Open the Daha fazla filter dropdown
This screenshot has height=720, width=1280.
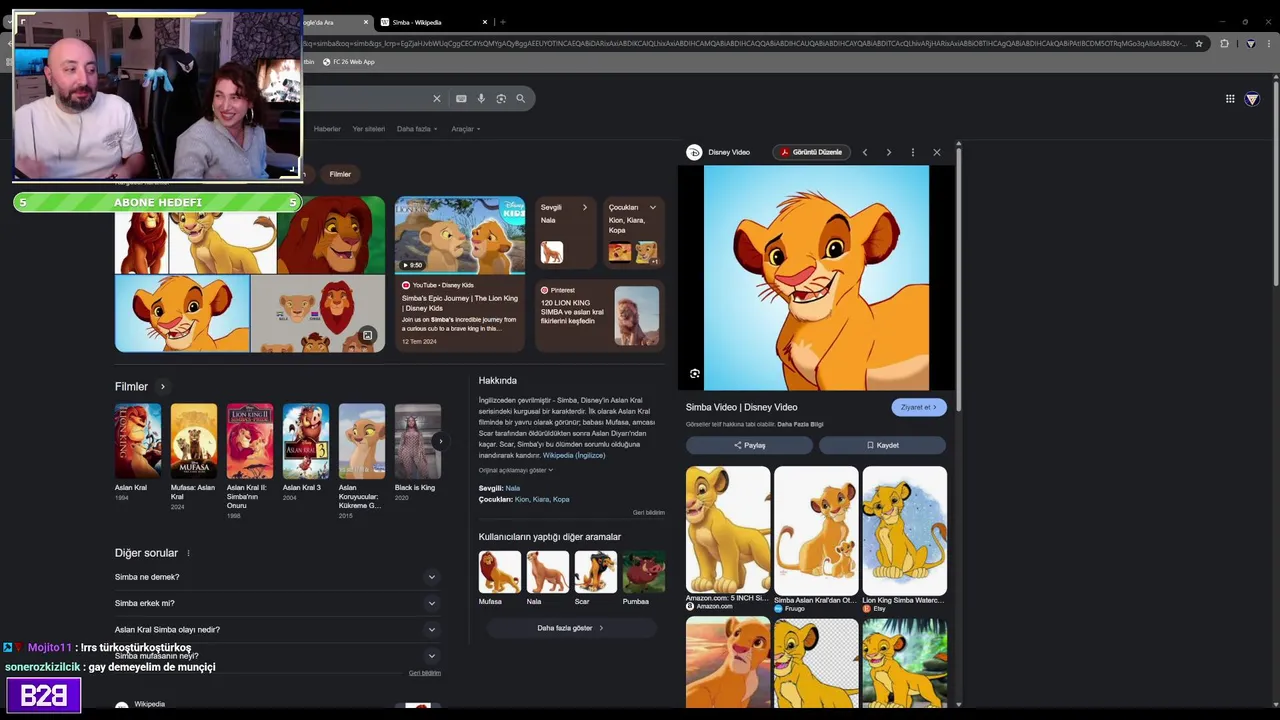pyautogui.click(x=416, y=129)
